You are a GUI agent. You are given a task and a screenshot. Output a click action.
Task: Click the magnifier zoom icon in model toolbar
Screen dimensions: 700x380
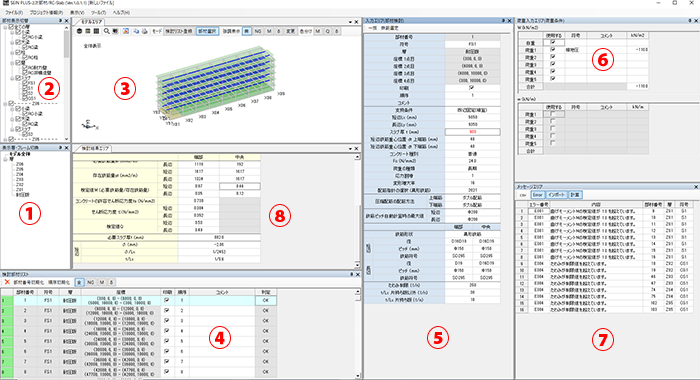(x=107, y=31)
